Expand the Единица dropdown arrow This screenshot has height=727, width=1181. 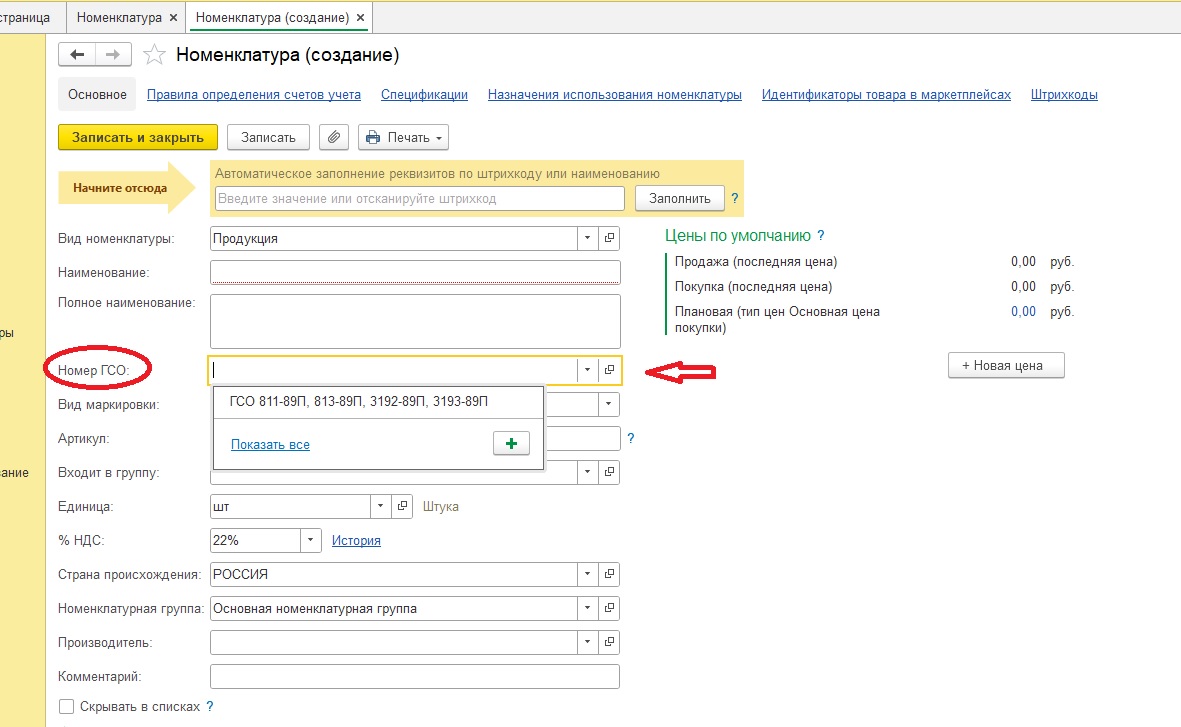tap(380, 506)
